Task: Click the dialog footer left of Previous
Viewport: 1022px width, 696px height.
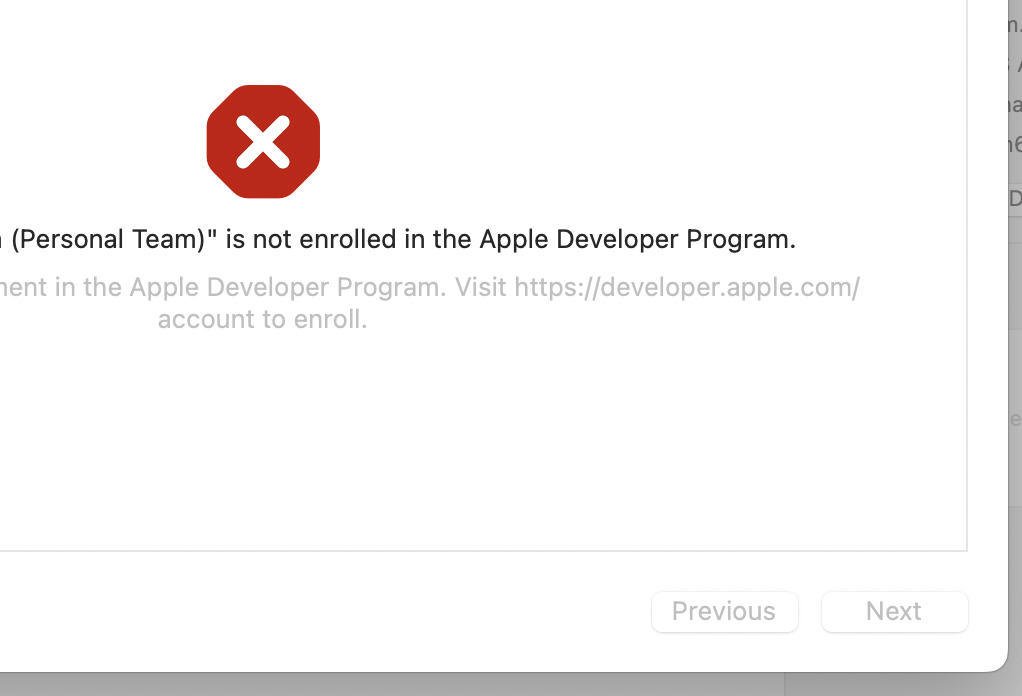Action: click(326, 611)
